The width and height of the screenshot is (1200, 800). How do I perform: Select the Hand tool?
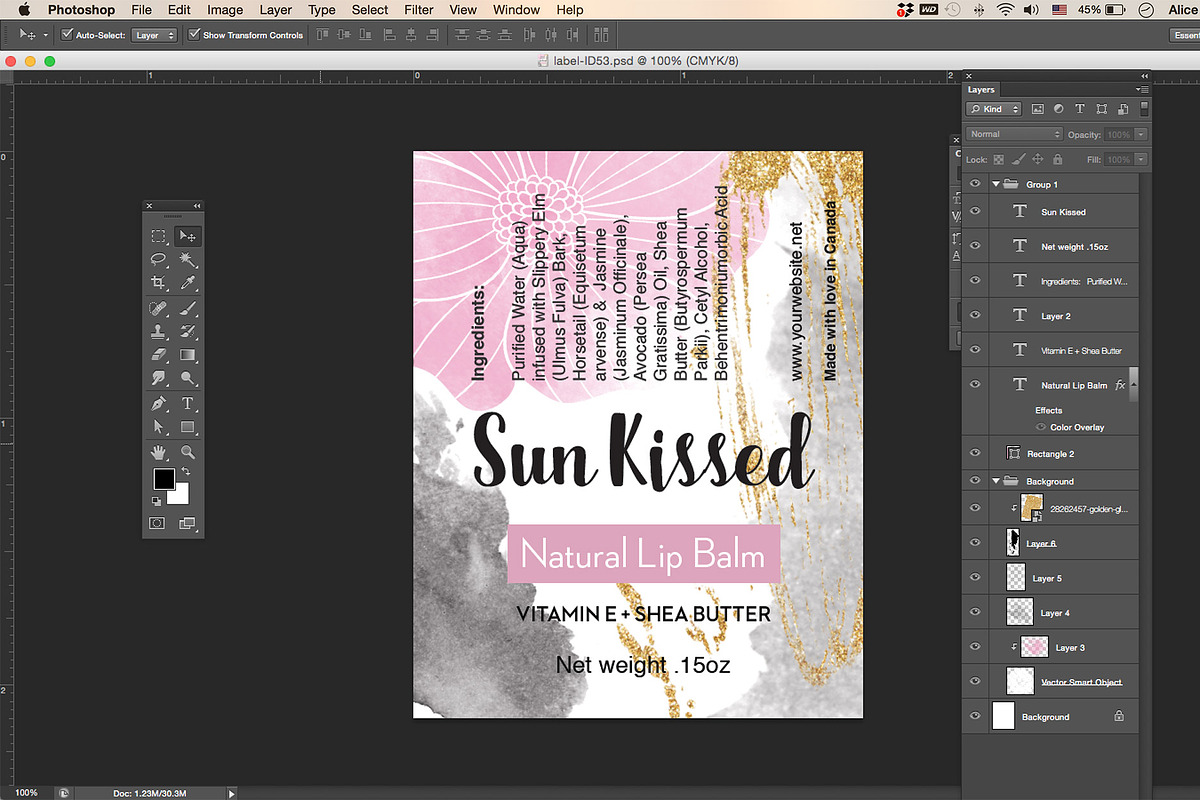158,453
